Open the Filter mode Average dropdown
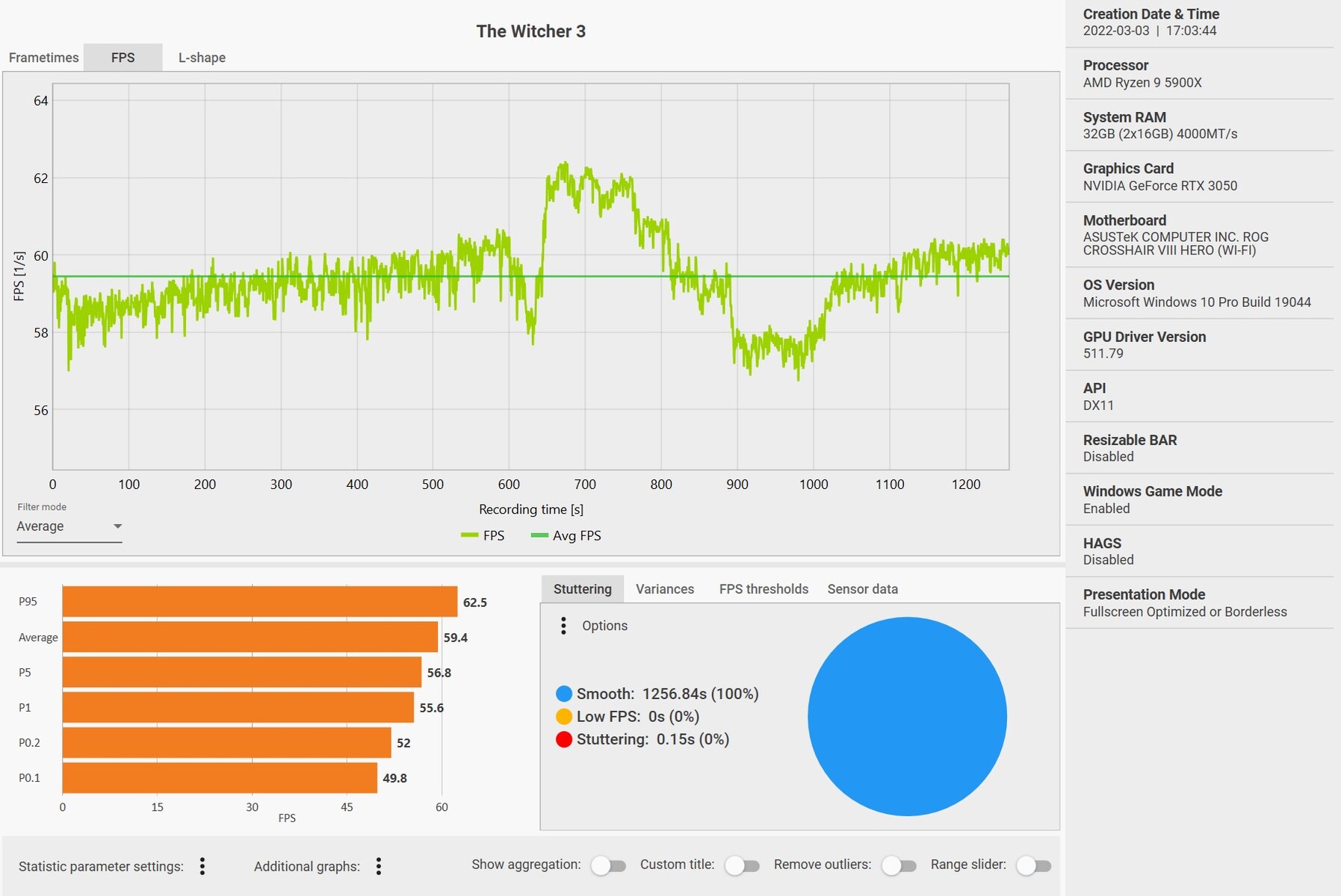 (69, 526)
